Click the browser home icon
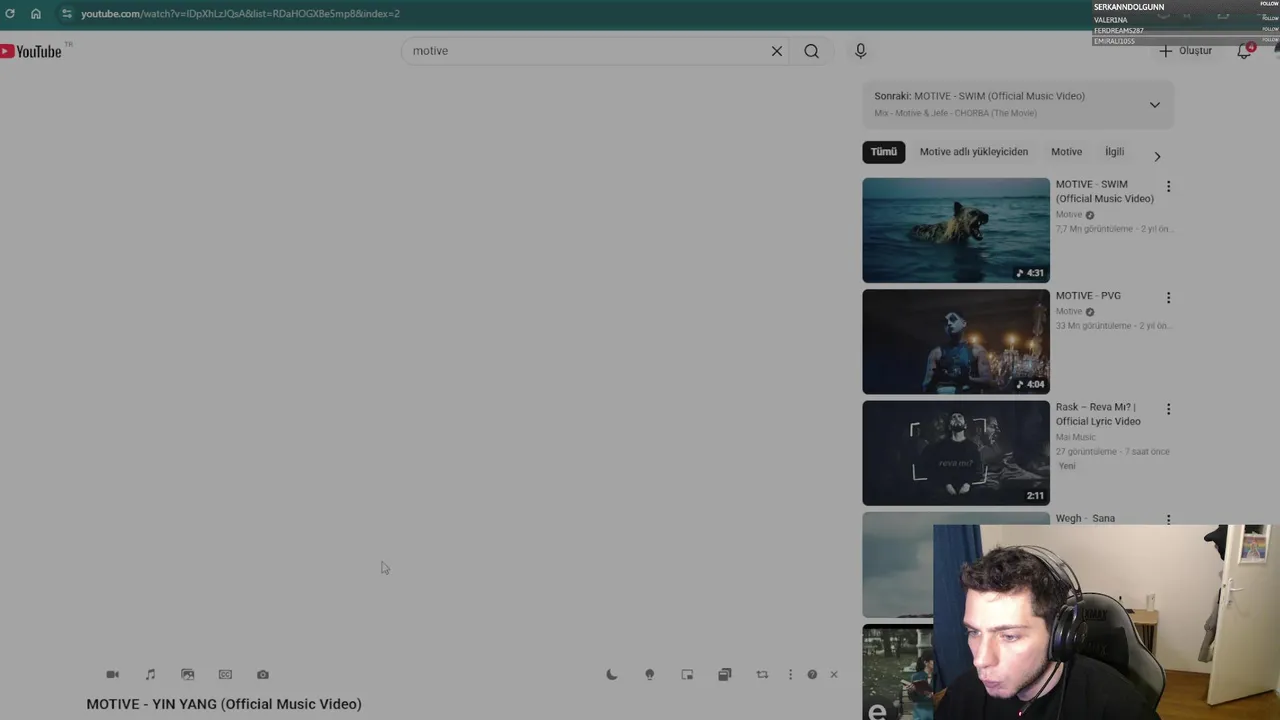 click(36, 14)
